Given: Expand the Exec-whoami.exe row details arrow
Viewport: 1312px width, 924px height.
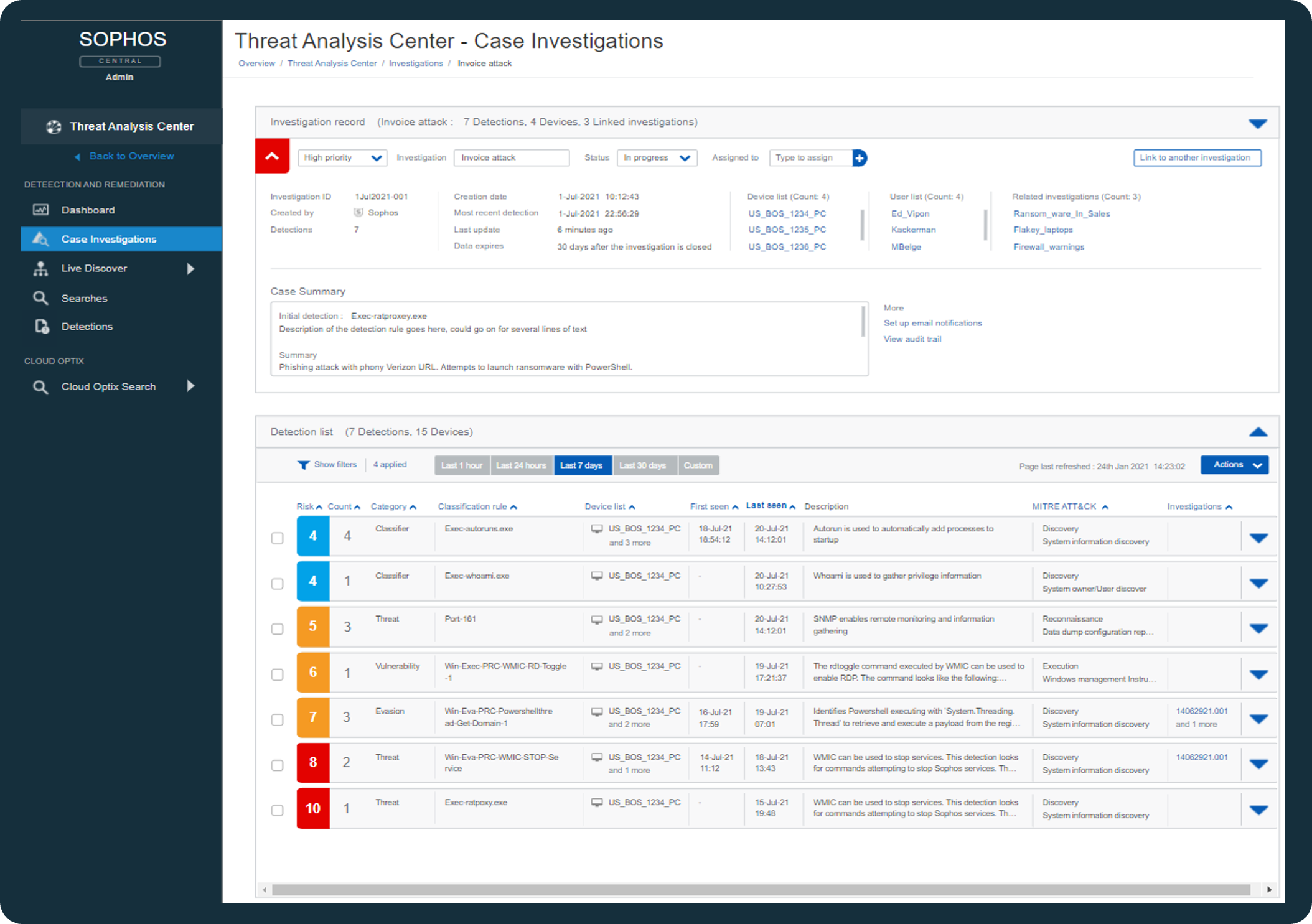Looking at the screenshot, I should coord(1258,583).
